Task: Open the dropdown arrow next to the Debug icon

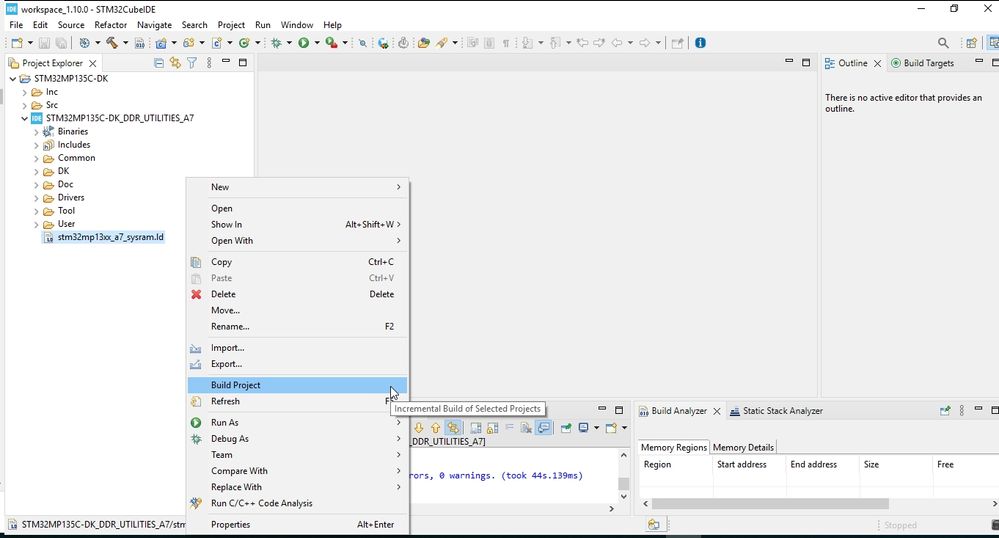Action: (x=289, y=43)
